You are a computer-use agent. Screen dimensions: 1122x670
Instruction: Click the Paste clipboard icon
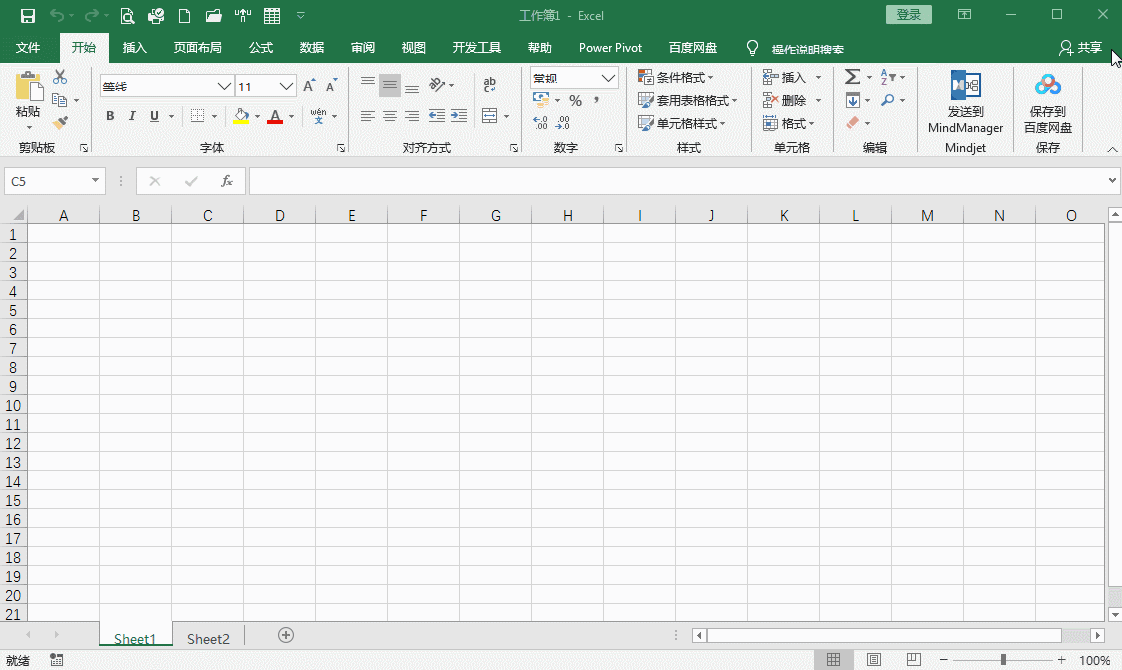[29, 86]
